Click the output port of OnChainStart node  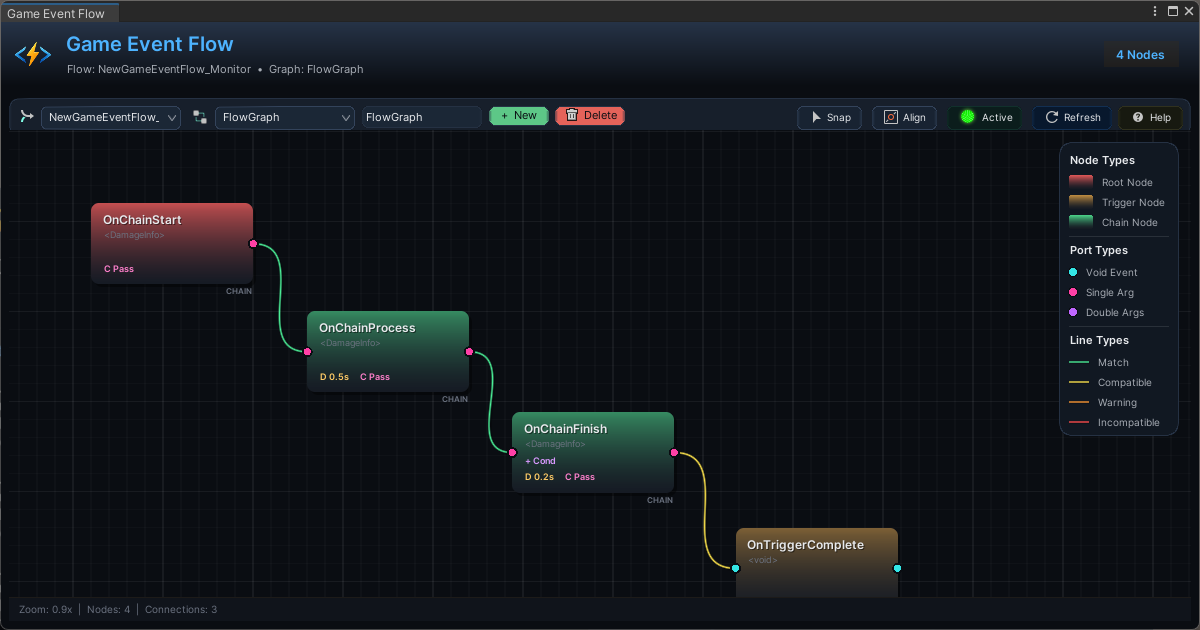[253, 243]
